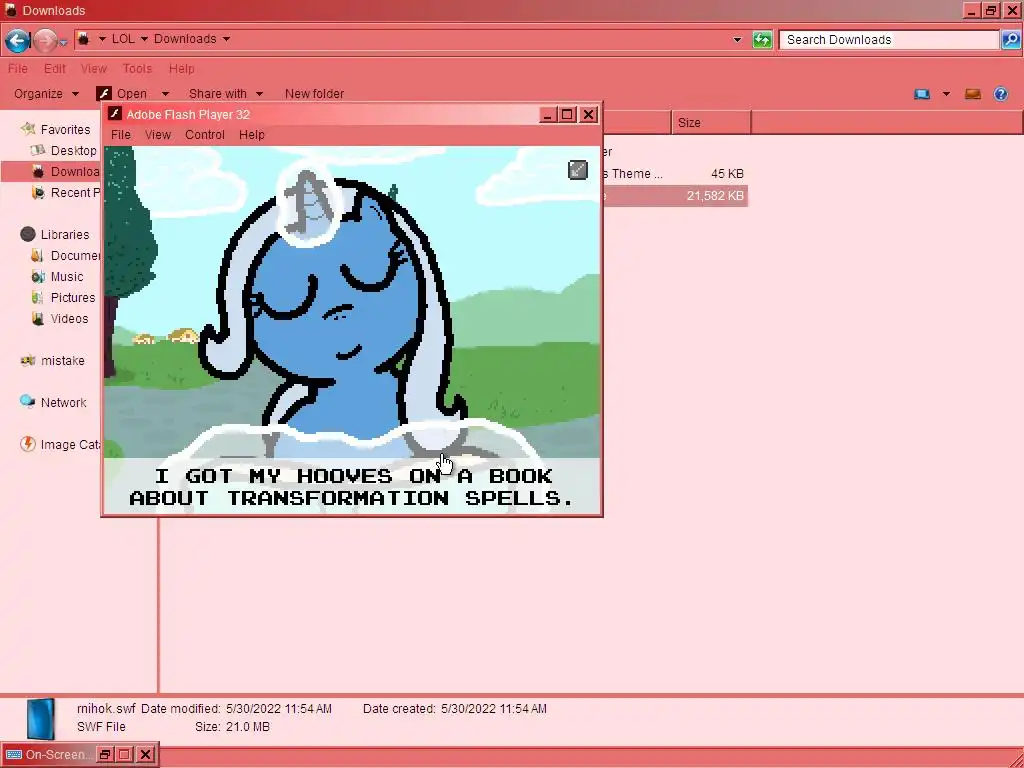Click the Videos library icon
This screenshot has width=1024, height=768.
[x=38, y=318]
